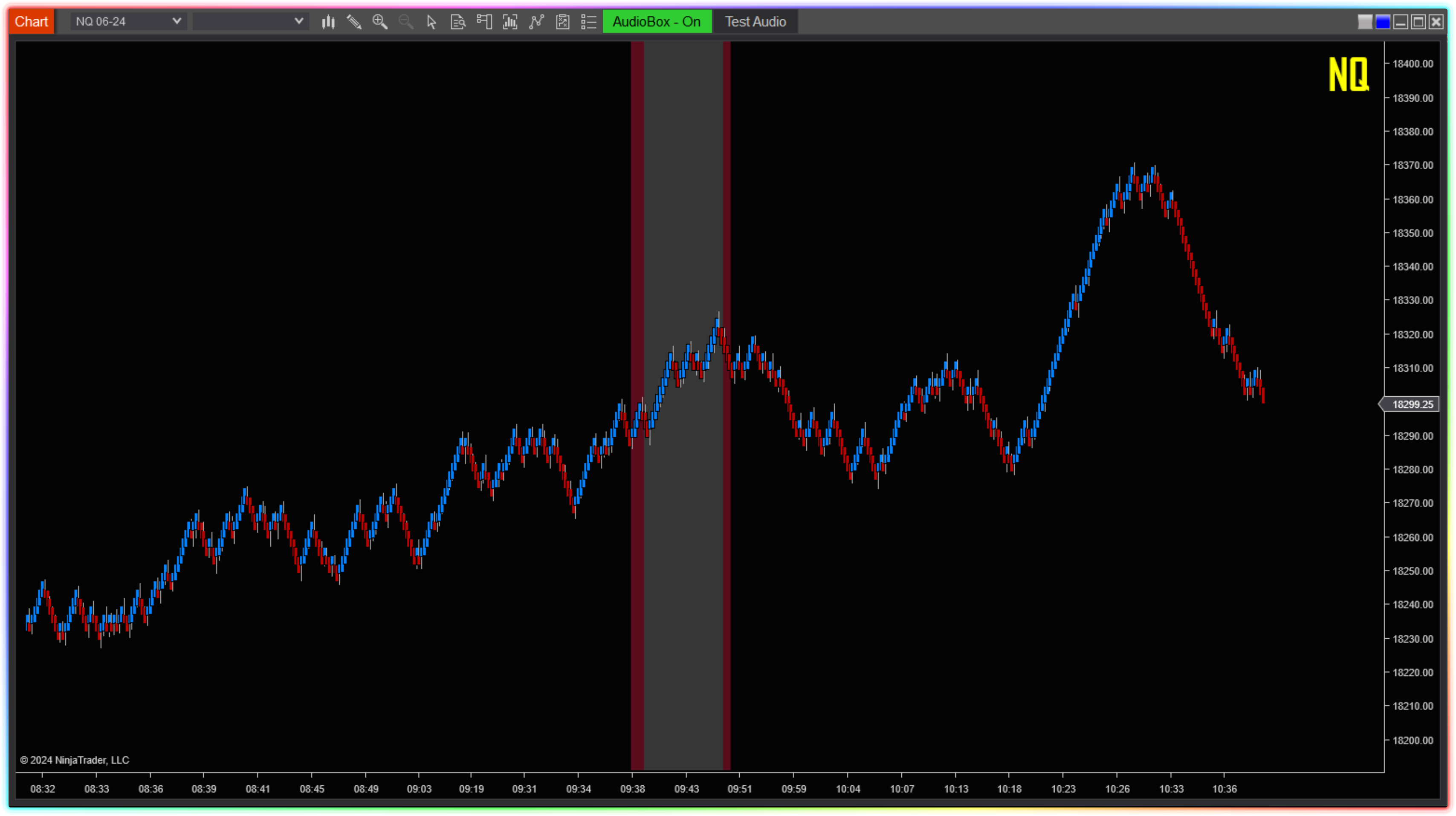Click the Zoom Out magnifier icon
The width and height of the screenshot is (1456, 816).
(406, 22)
